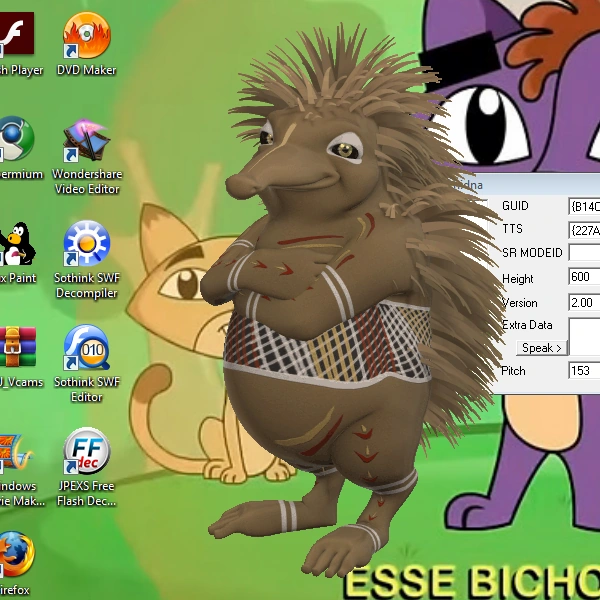Click the Extra Data text box

(584, 337)
